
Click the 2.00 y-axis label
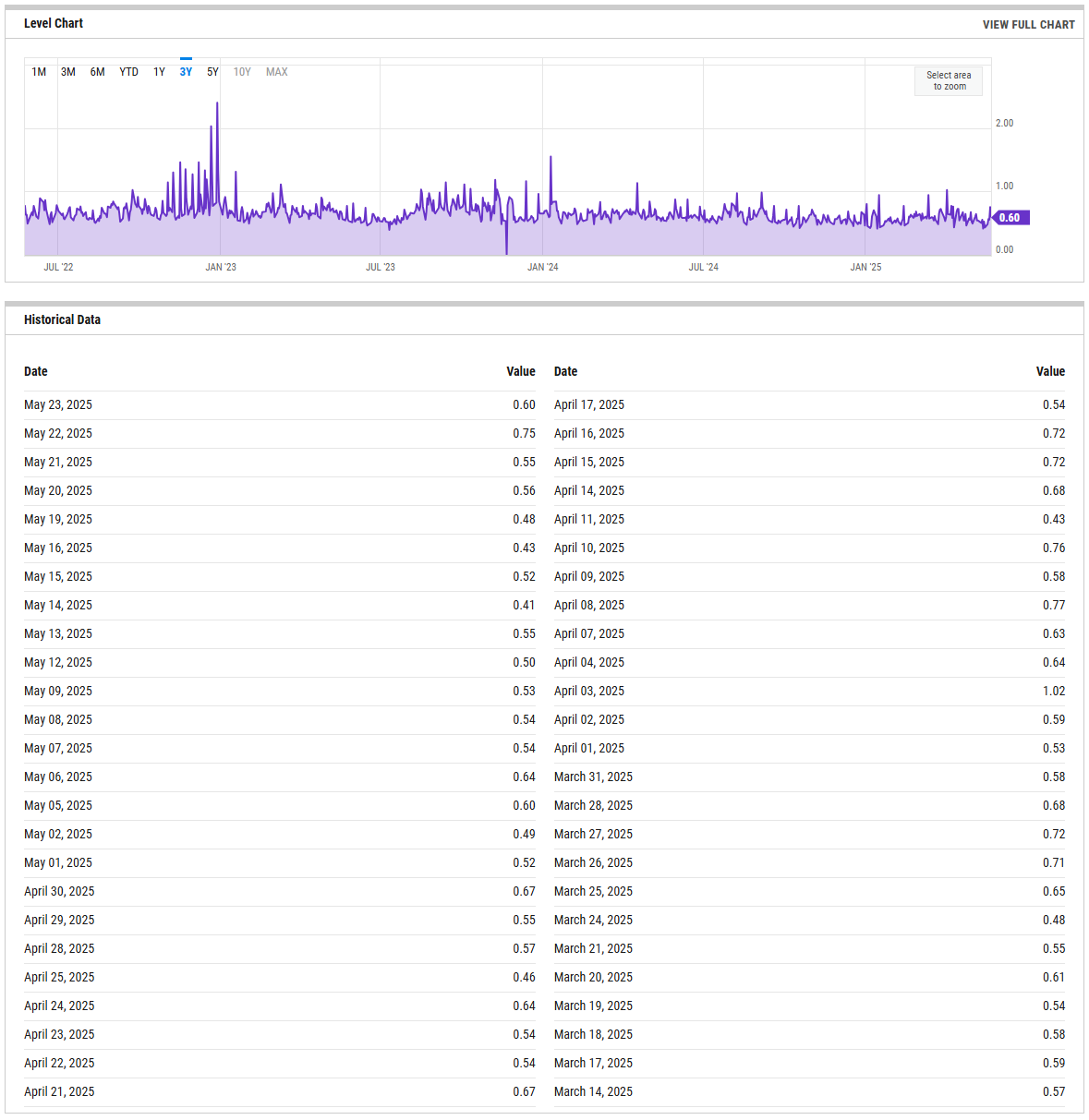tap(1004, 123)
